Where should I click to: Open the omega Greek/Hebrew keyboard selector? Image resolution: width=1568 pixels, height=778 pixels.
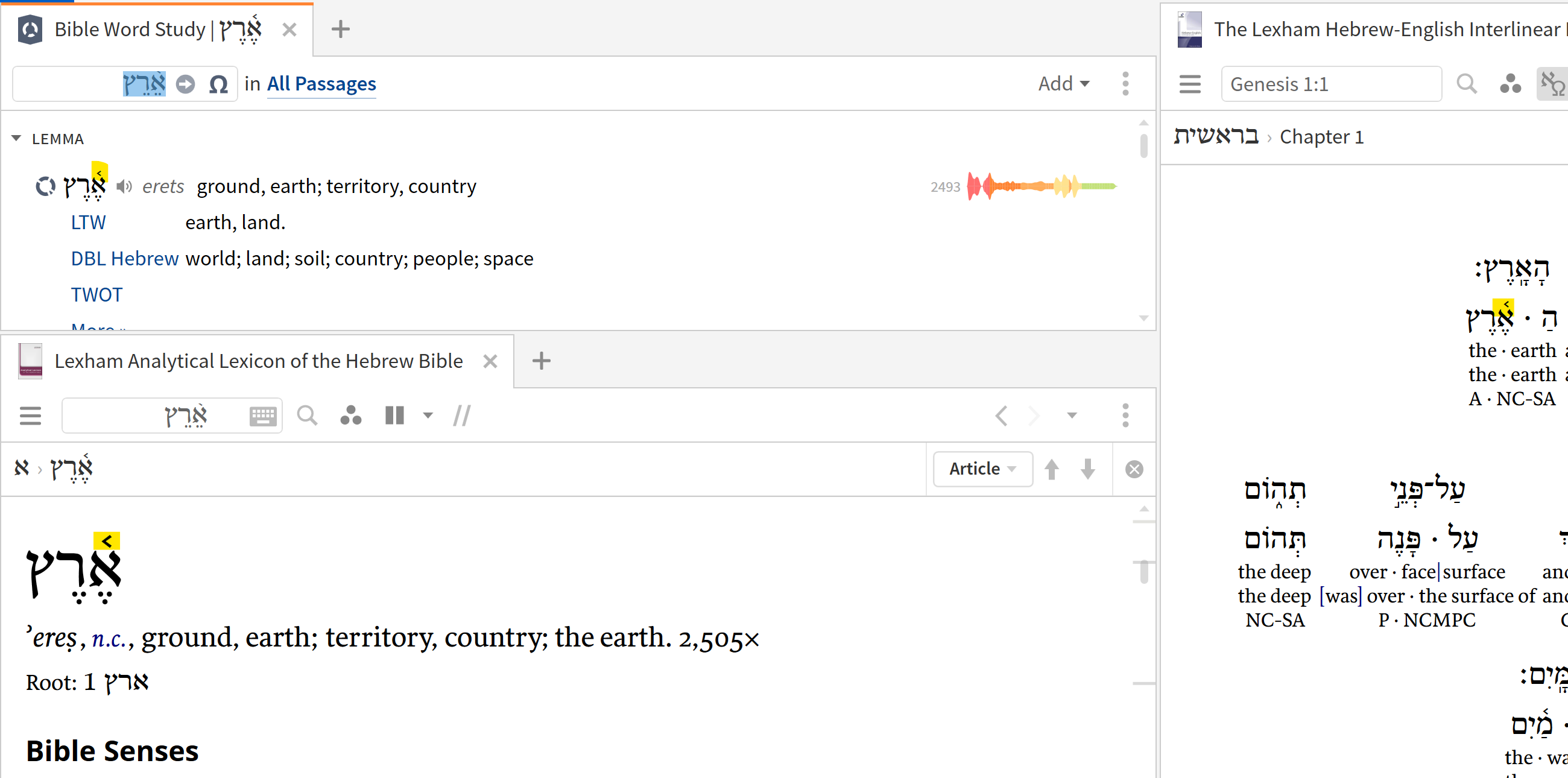218,84
